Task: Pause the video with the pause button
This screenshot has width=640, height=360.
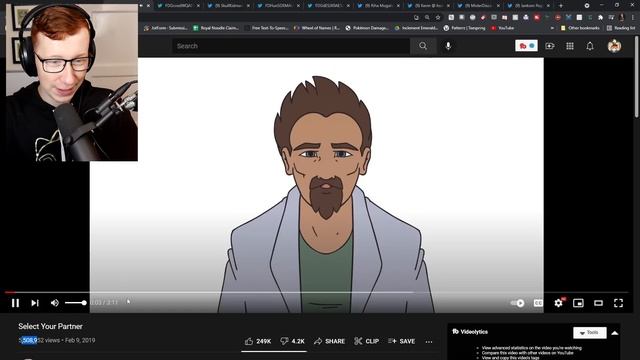Action: pos(16,303)
